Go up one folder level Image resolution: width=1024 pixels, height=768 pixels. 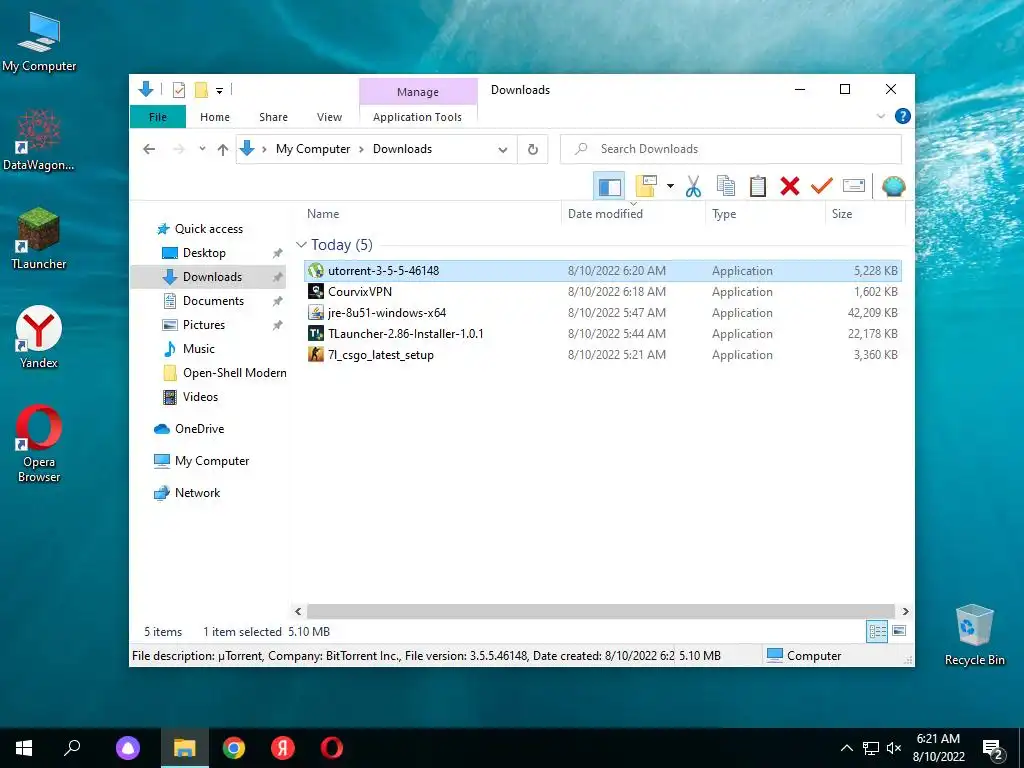coord(223,149)
